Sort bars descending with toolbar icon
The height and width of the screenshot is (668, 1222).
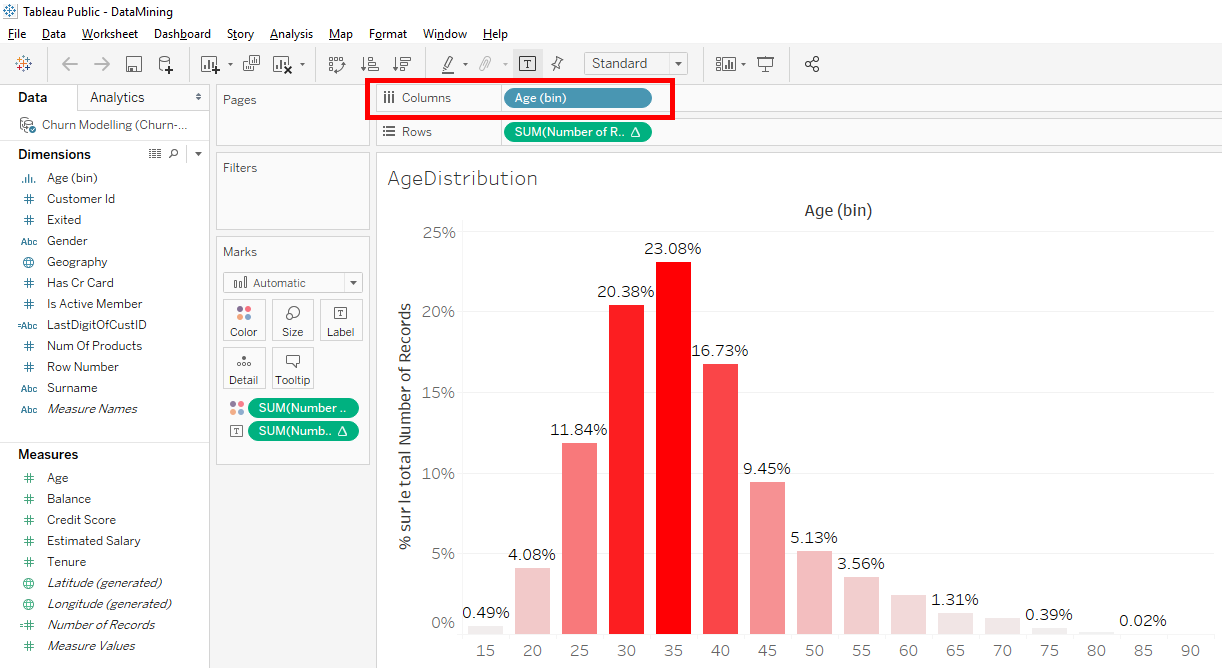(x=402, y=64)
